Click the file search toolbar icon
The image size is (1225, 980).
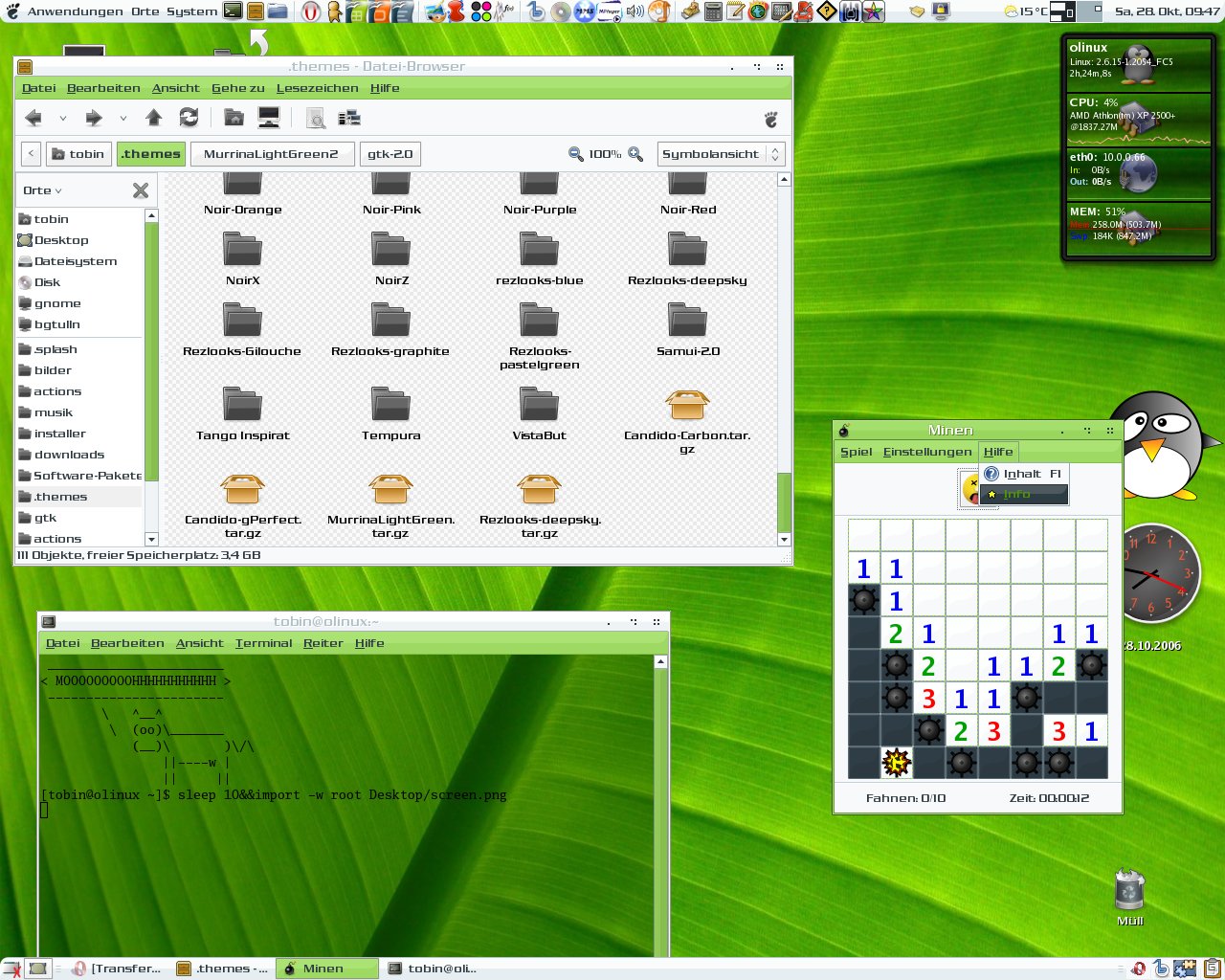(315, 118)
